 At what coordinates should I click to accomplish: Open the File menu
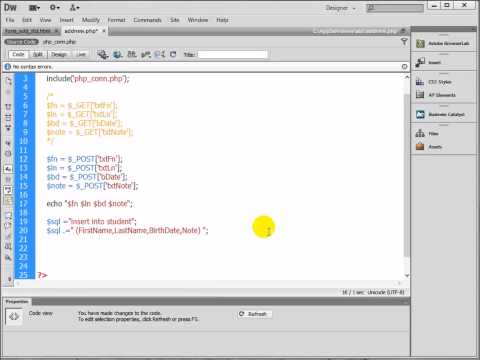[10, 20]
